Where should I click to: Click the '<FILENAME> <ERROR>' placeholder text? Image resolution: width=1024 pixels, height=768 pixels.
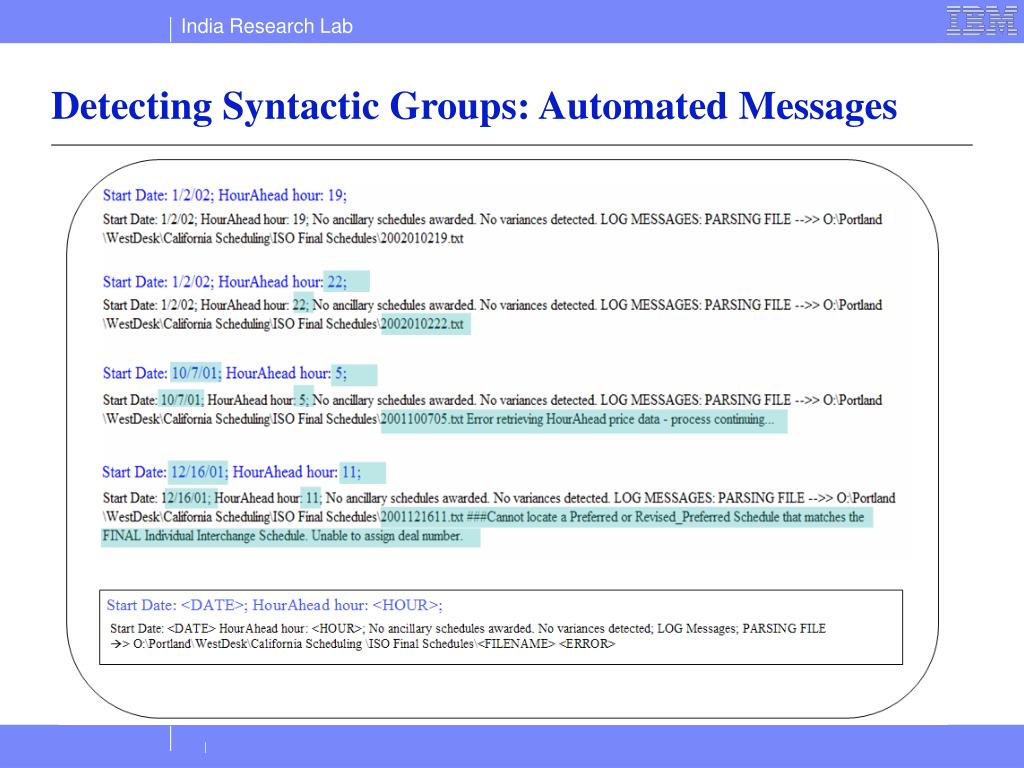[546, 644]
